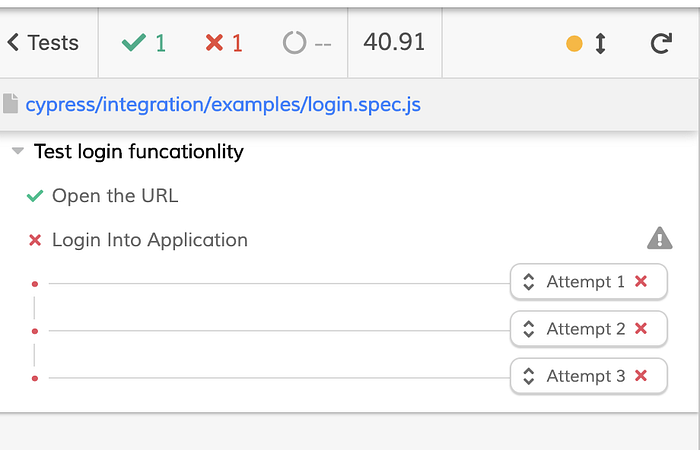Click the red X next to Attempt 2
Screen dimensions: 700x450
(641, 329)
